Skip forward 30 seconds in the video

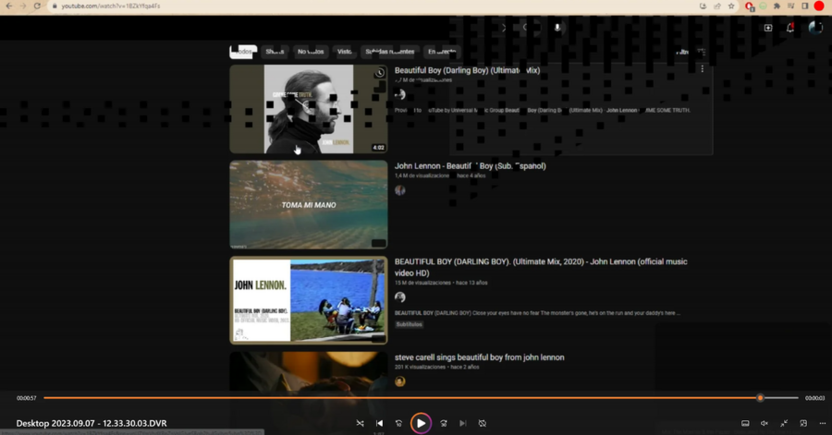[x=444, y=423]
